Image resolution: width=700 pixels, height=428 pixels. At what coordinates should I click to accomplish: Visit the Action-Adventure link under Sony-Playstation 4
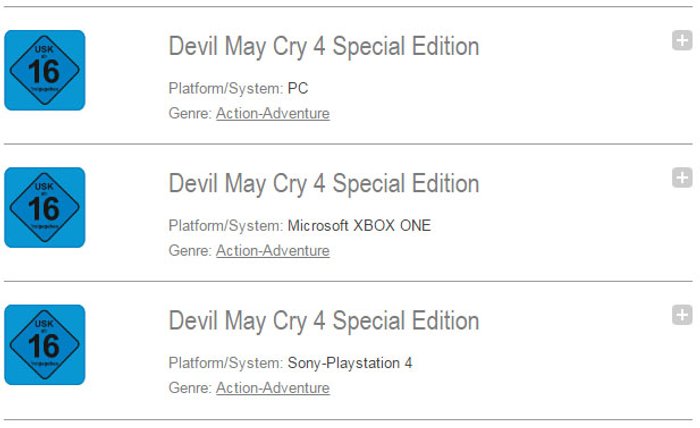pos(273,388)
